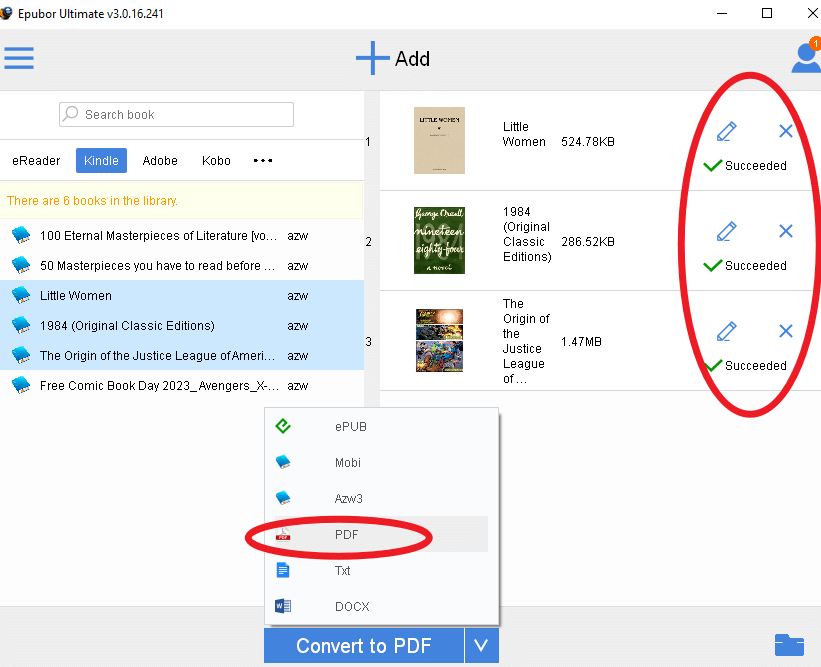
Task: Click the Mobi format icon
Action: [x=283, y=462]
